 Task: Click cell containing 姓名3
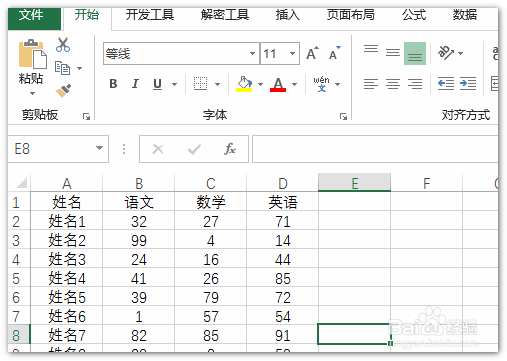67,259
